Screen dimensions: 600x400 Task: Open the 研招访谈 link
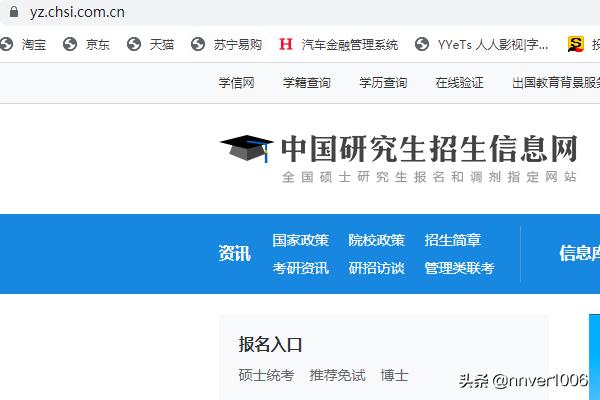coord(377,268)
